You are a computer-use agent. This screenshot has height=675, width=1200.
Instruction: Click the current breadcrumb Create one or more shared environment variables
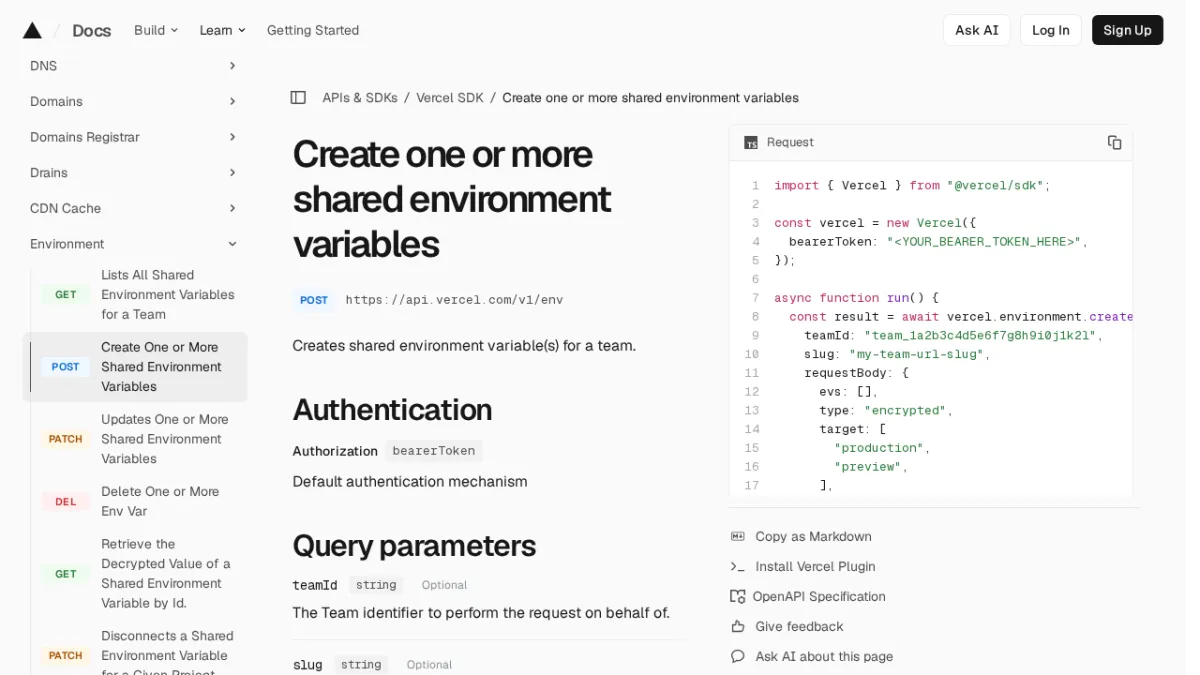pyautogui.click(x=650, y=98)
